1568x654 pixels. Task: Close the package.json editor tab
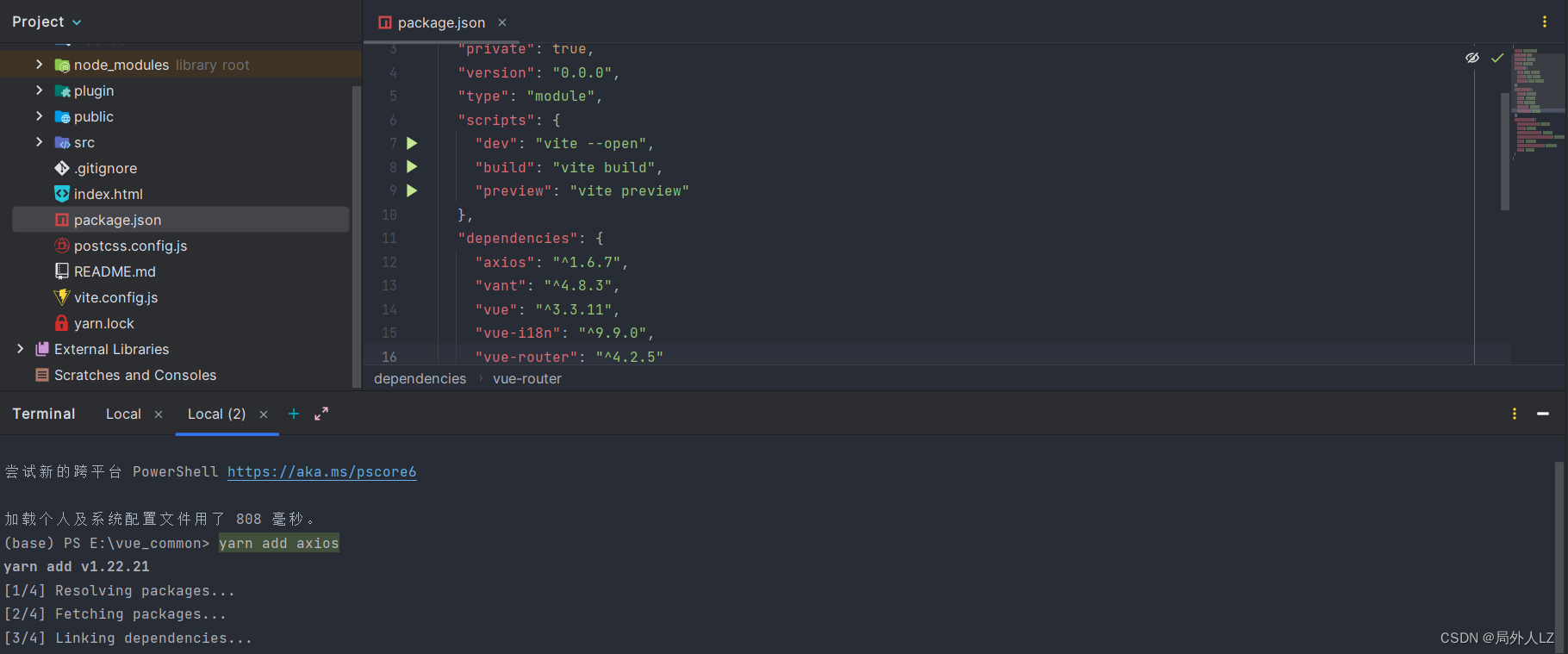[502, 22]
